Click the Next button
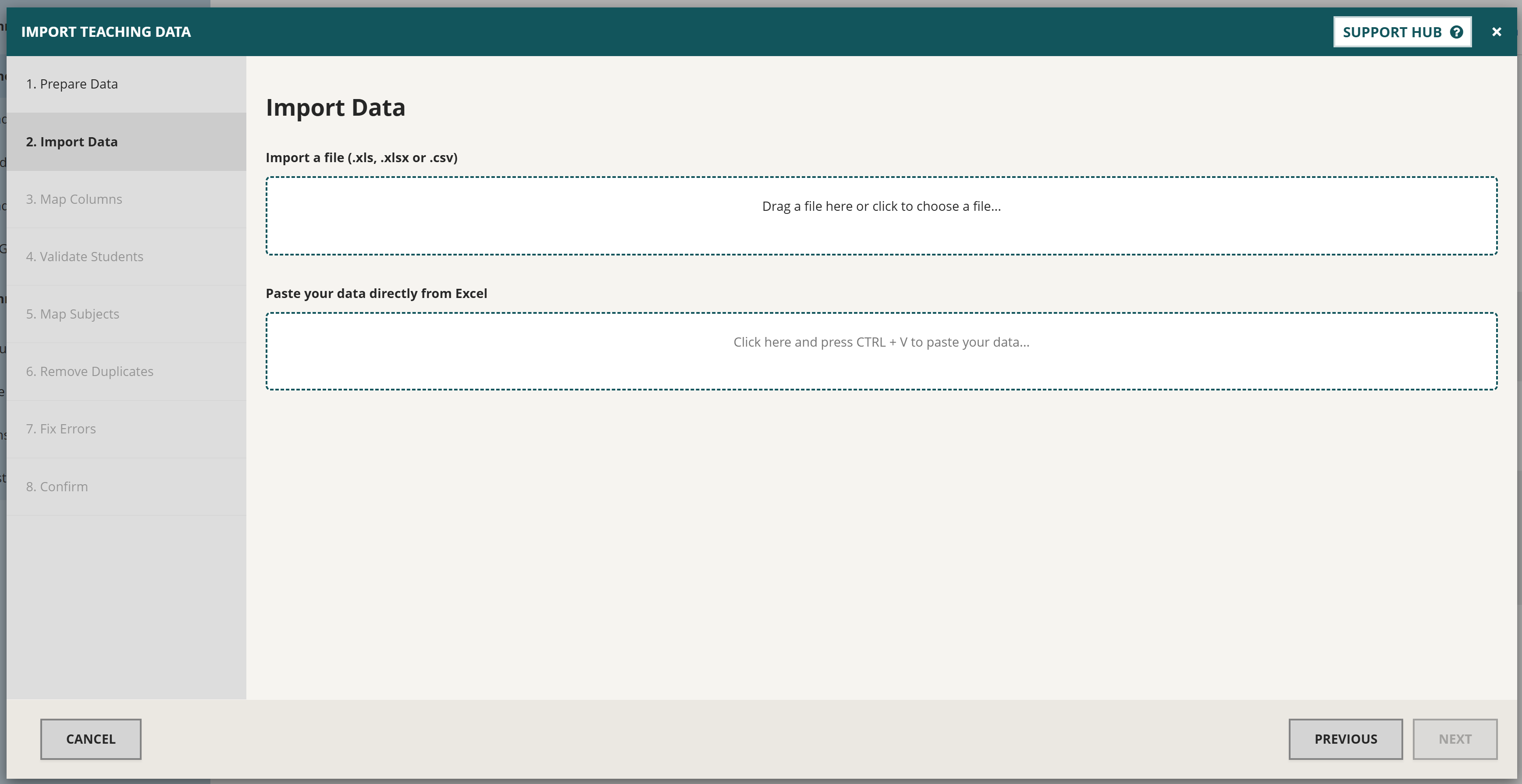Viewport: 1522px width, 784px height. 1454,739
